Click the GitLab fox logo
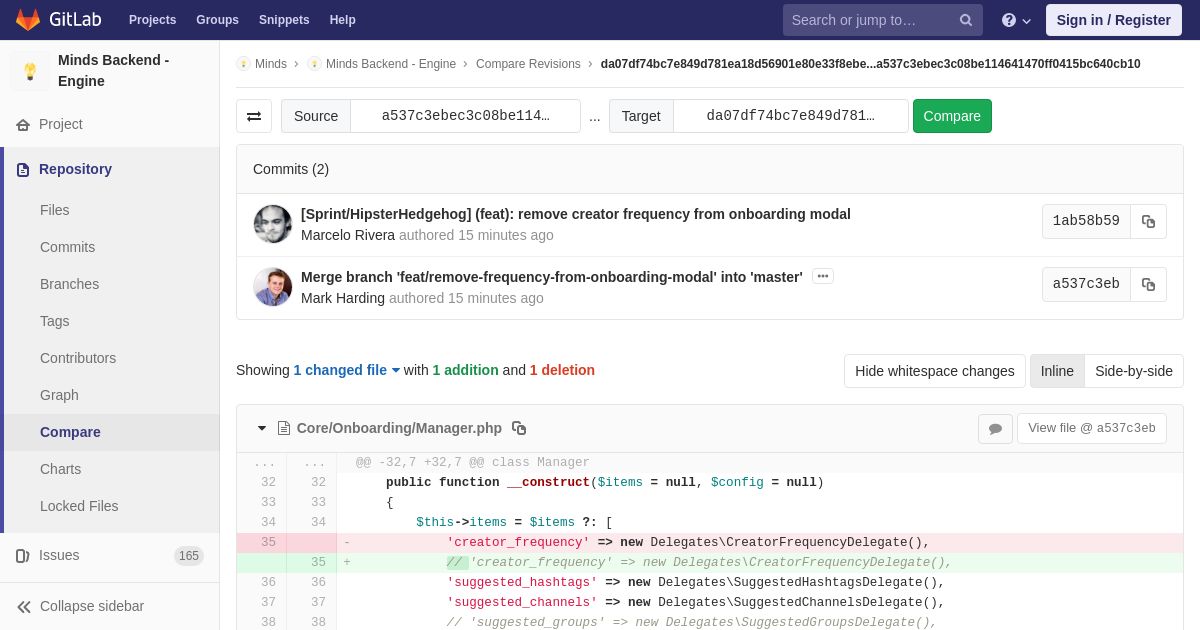This screenshot has width=1200, height=630. click(x=28, y=20)
